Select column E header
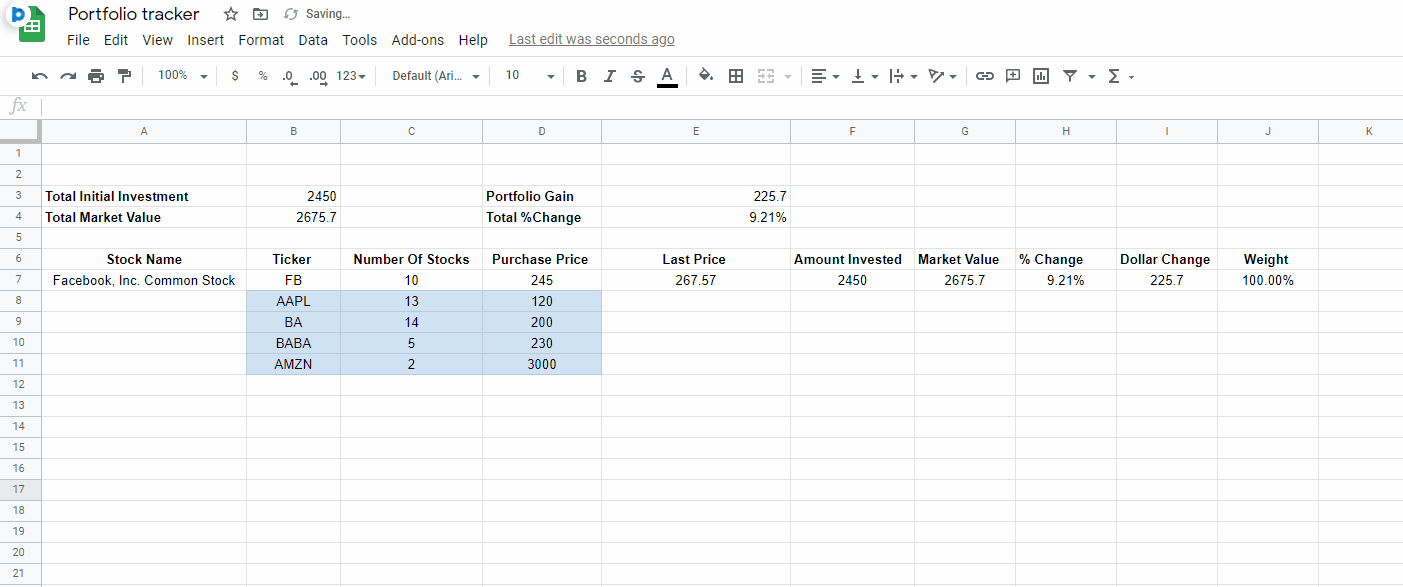Viewport: 1403px width, 587px height. [x=696, y=132]
